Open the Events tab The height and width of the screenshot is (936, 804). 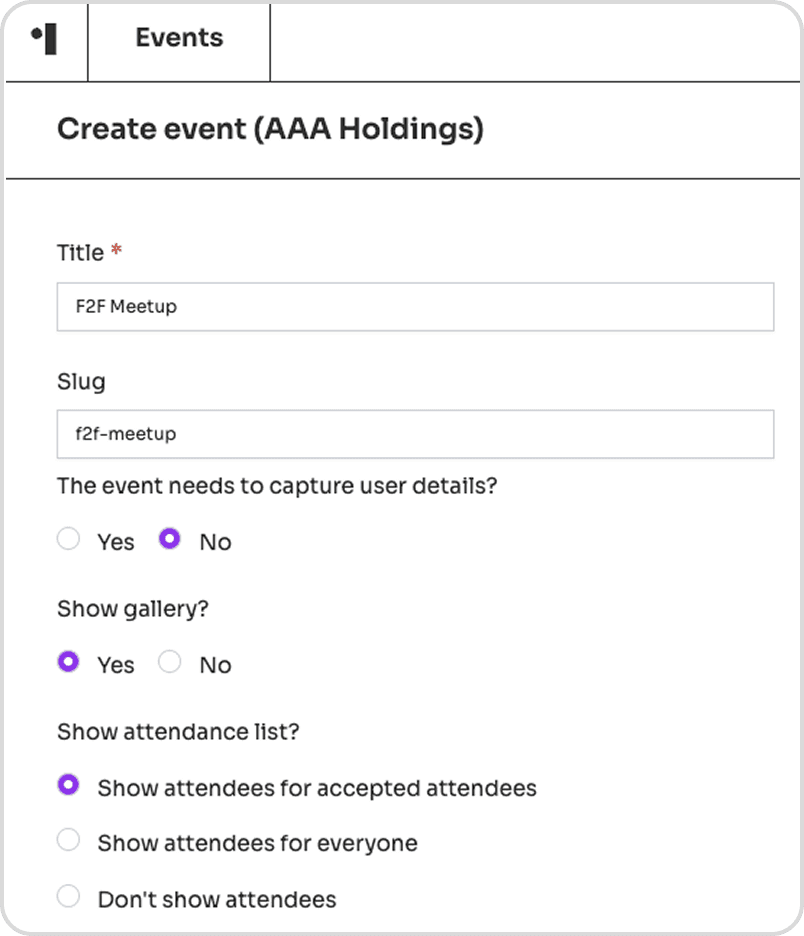pyautogui.click(x=179, y=38)
